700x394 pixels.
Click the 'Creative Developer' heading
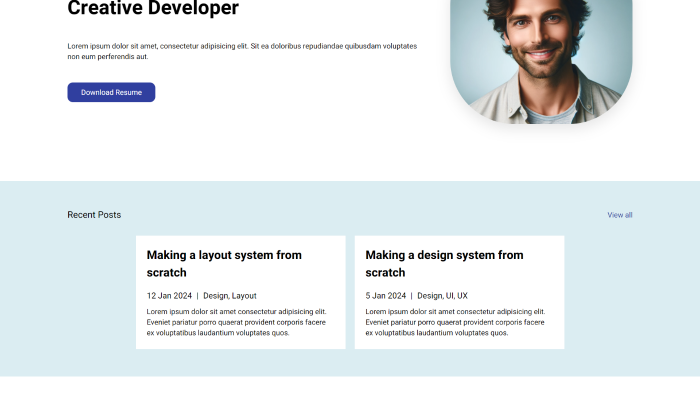153,8
